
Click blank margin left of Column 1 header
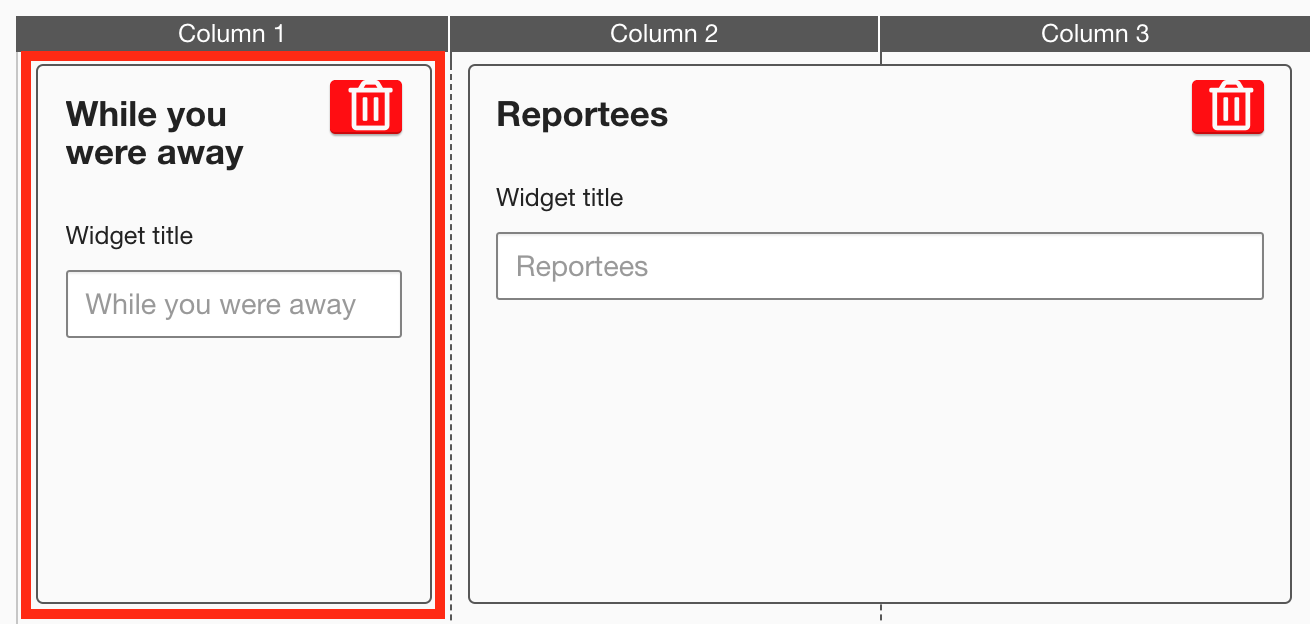(x=8, y=34)
